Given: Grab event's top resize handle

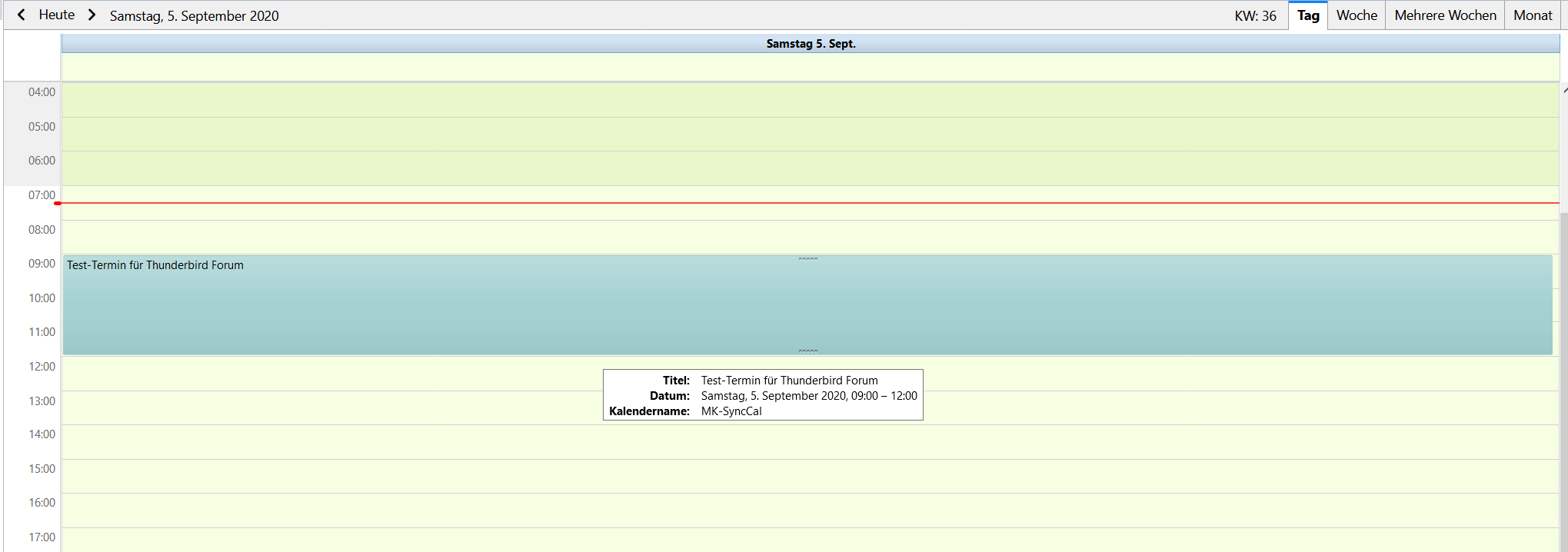Looking at the screenshot, I should coord(807,259).
